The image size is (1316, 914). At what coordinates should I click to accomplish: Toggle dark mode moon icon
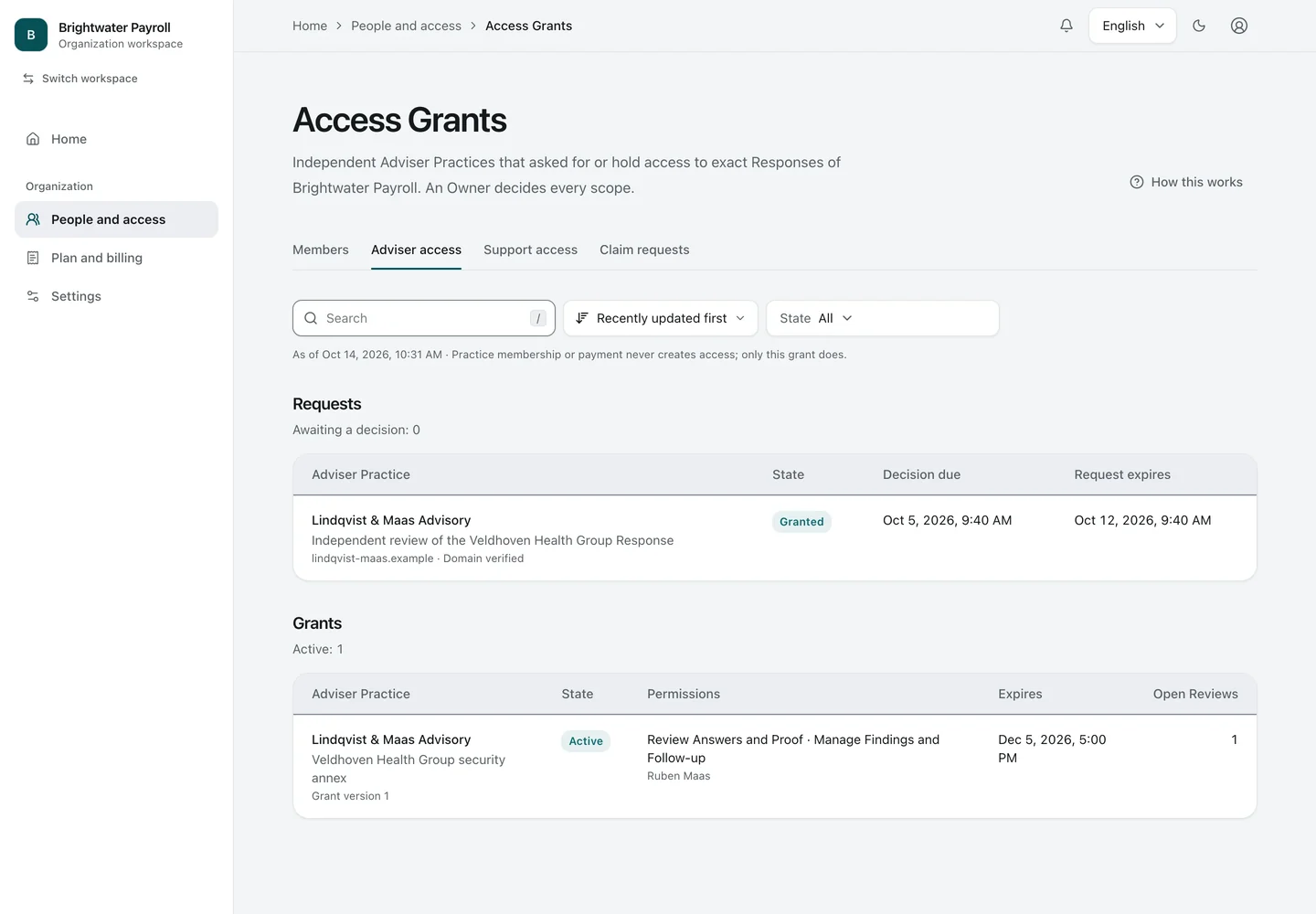pos(1199,26)
